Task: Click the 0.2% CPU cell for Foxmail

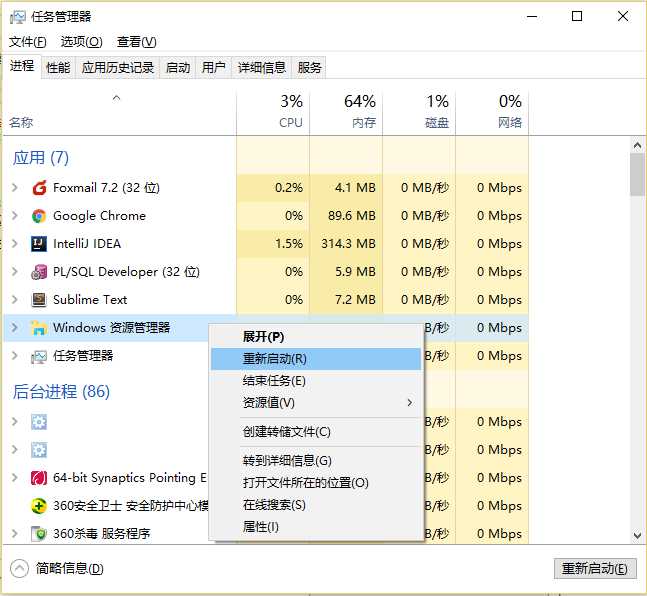Action: 273,188
